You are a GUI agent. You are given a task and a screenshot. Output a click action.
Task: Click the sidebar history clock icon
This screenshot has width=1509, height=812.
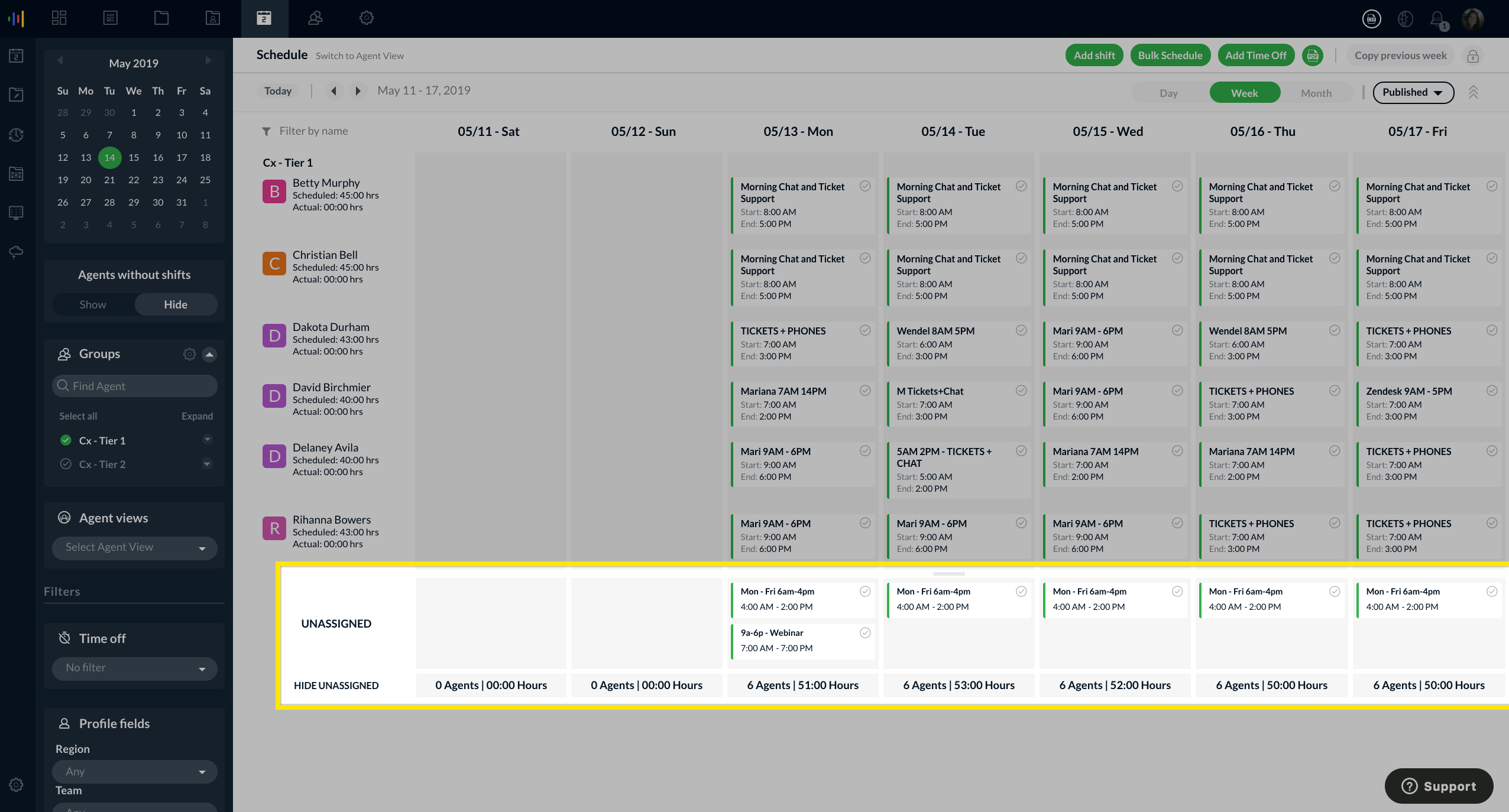coord(17,135)
